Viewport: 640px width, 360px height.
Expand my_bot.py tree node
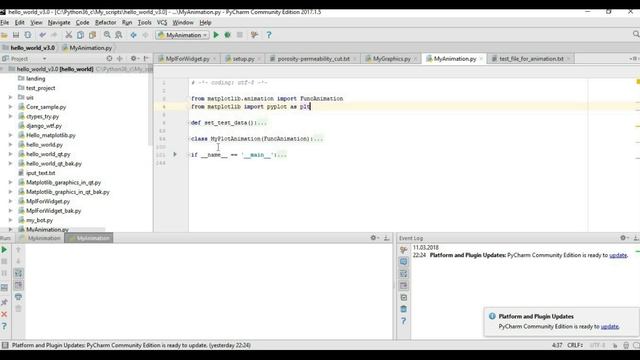(x=11, y=220)
